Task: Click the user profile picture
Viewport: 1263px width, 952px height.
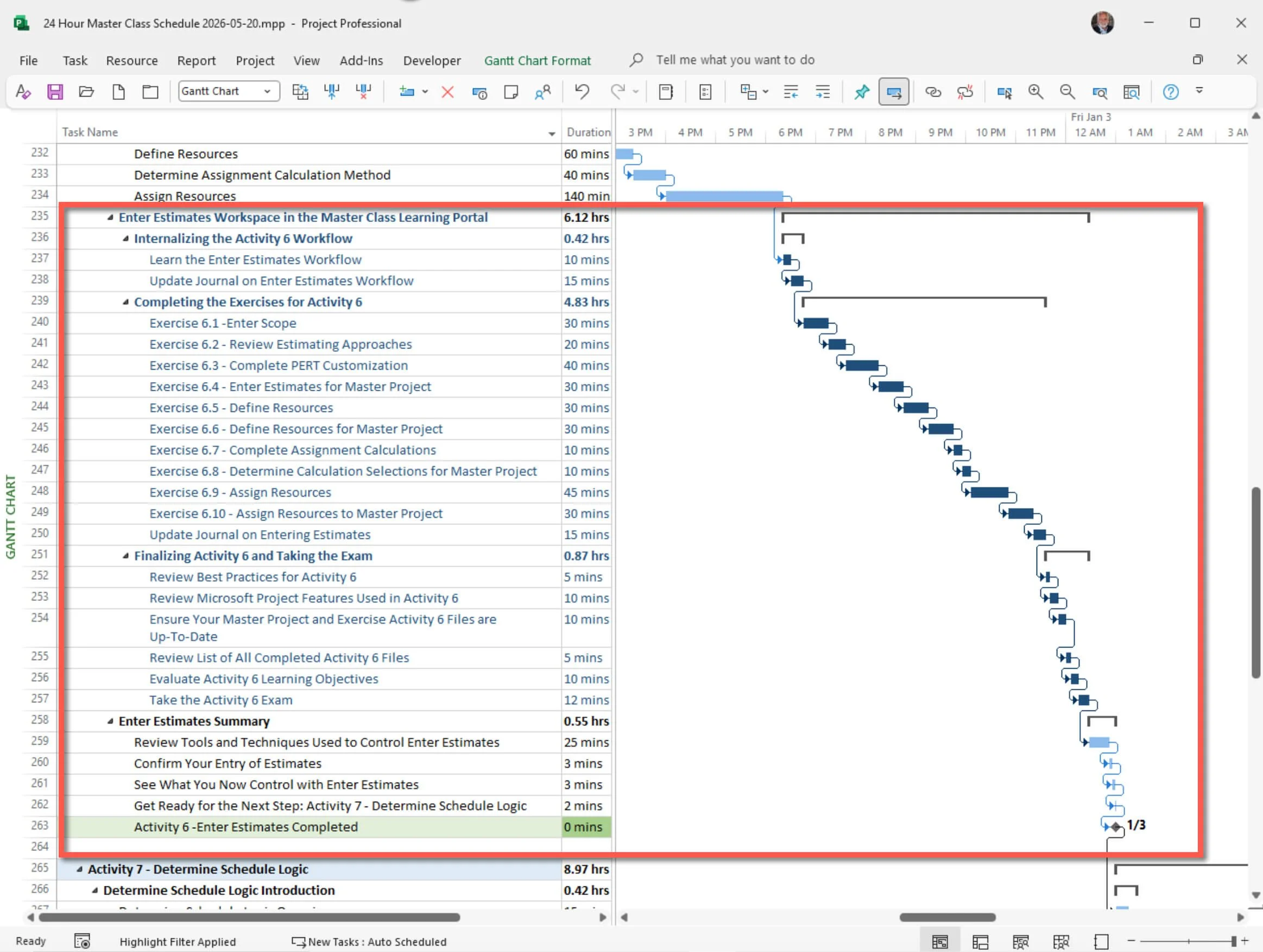Action: pos(1102,23)
